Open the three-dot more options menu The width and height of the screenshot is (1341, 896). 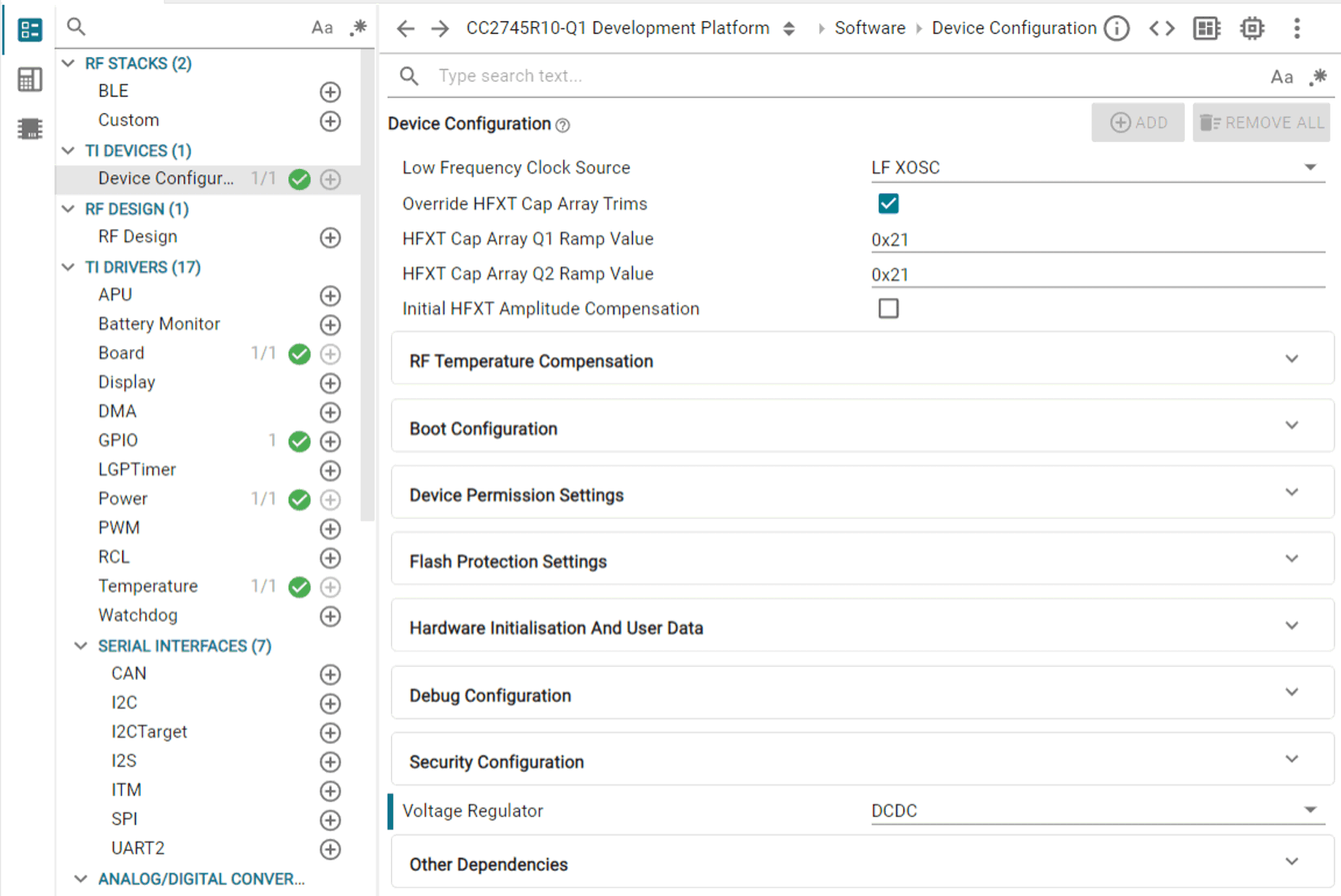(1296, 28)
